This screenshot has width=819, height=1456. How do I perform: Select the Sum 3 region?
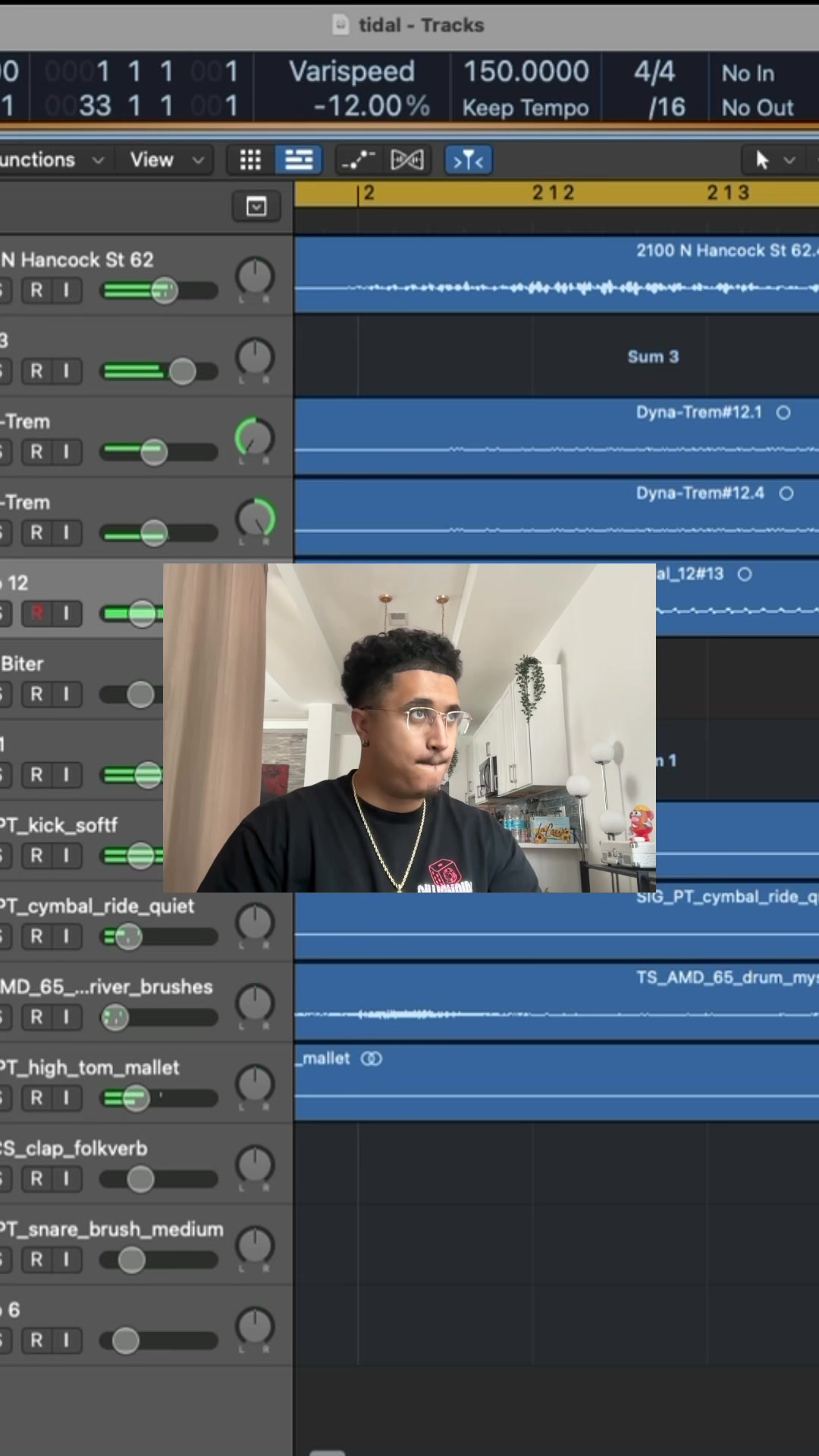click(653, 356)
